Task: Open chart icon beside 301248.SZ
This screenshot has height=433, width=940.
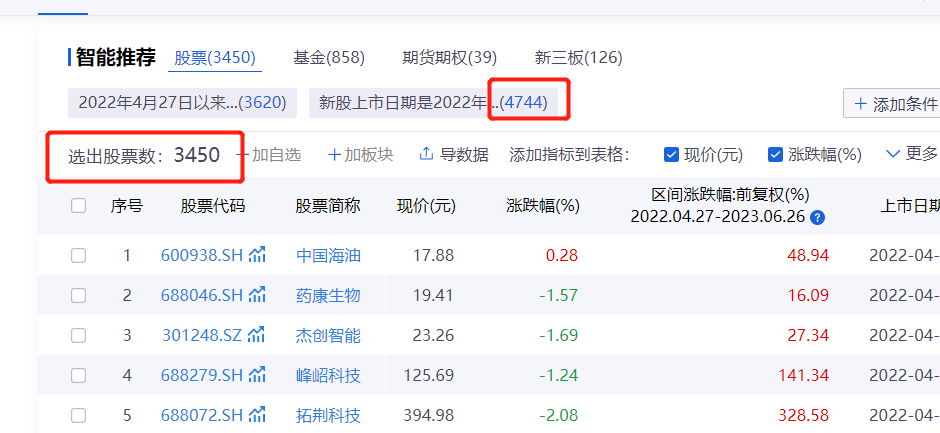Action: tap(257, 335)
